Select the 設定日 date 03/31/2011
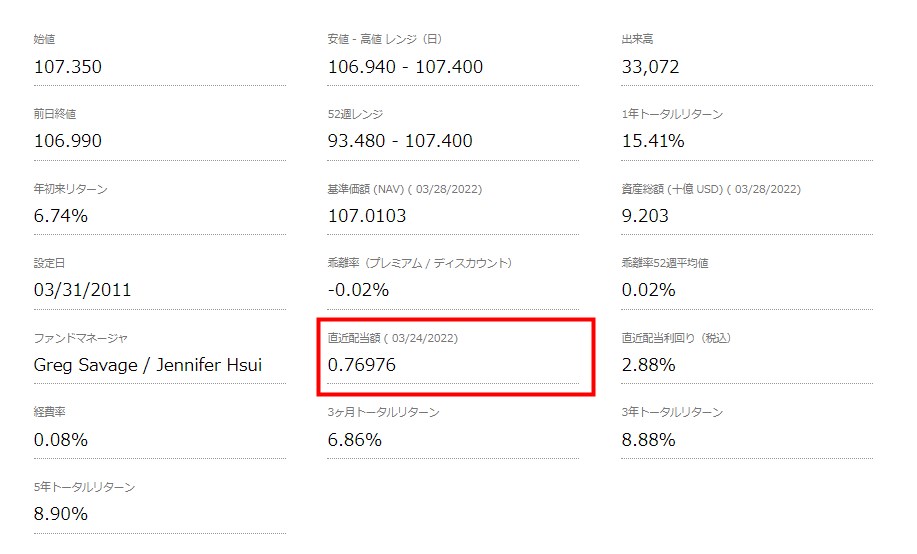Viewport: 917px width, 554px height. pyautogui.click(x=82, y=290)
